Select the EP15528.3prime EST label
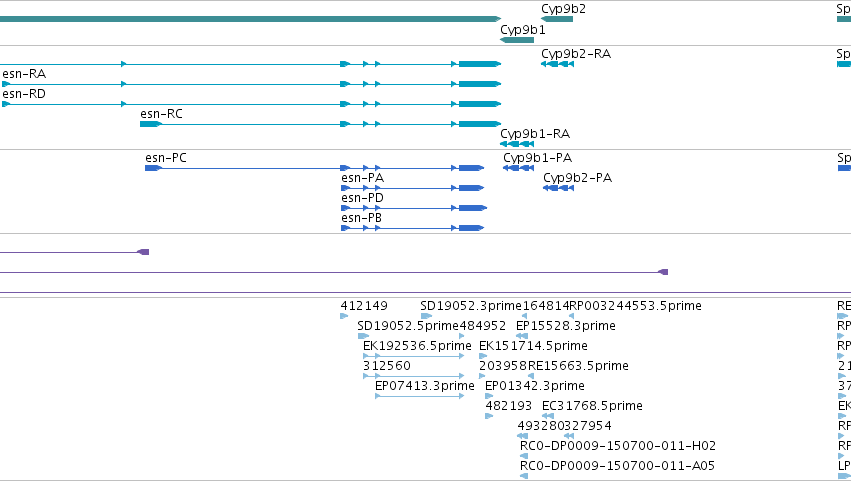 [x=566, y=326]
